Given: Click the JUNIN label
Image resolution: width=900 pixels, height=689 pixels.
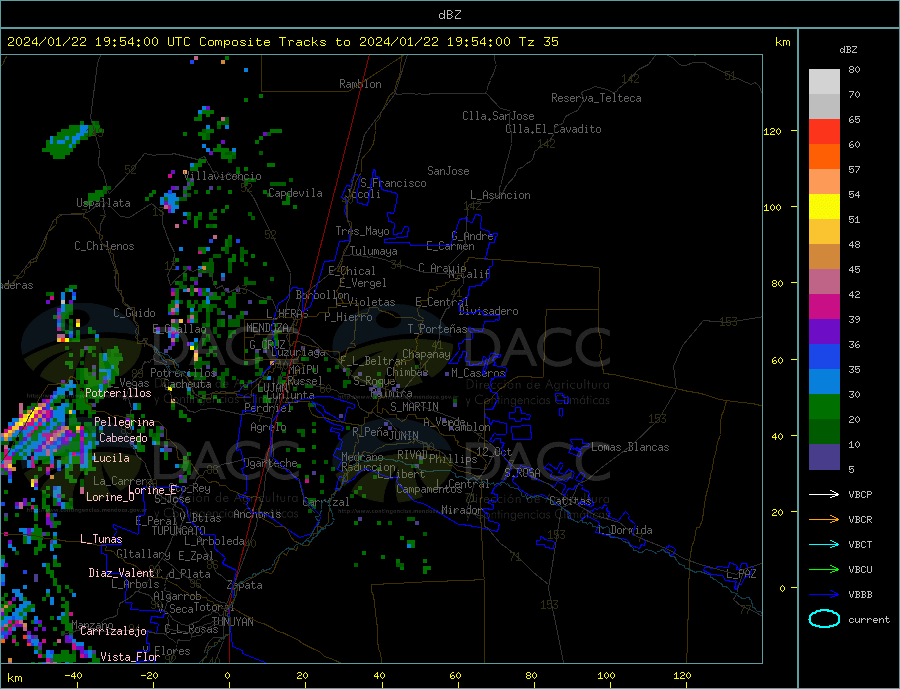Looking at the screenshot, I should coord(404,436).
